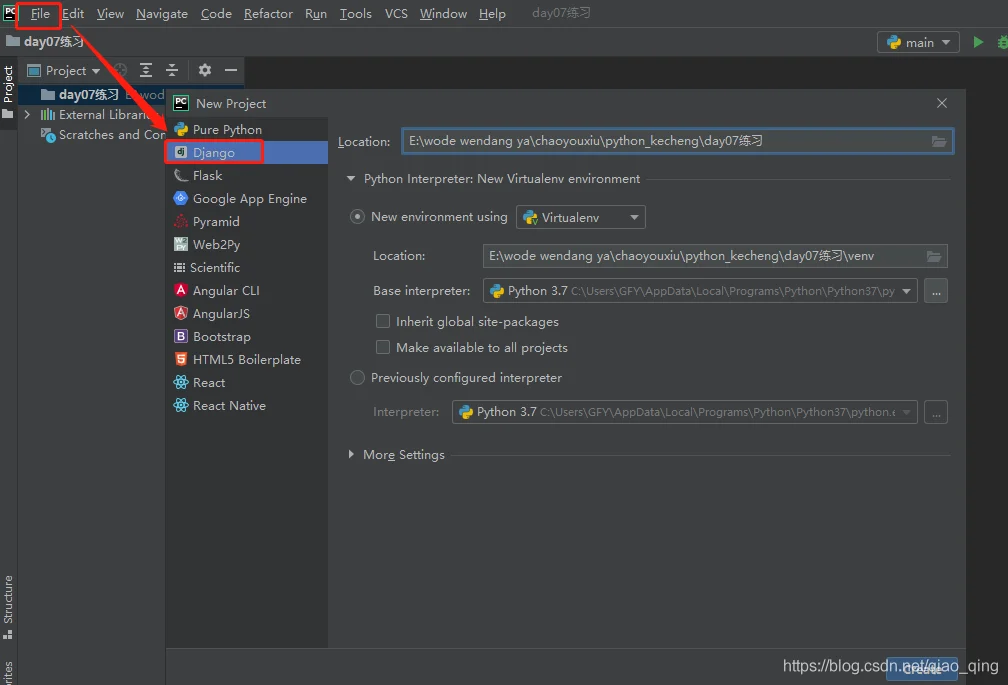The width and height of the screenshot is (1008, 685).
Task: Select Pure Python project type
Action: point(247,129)
